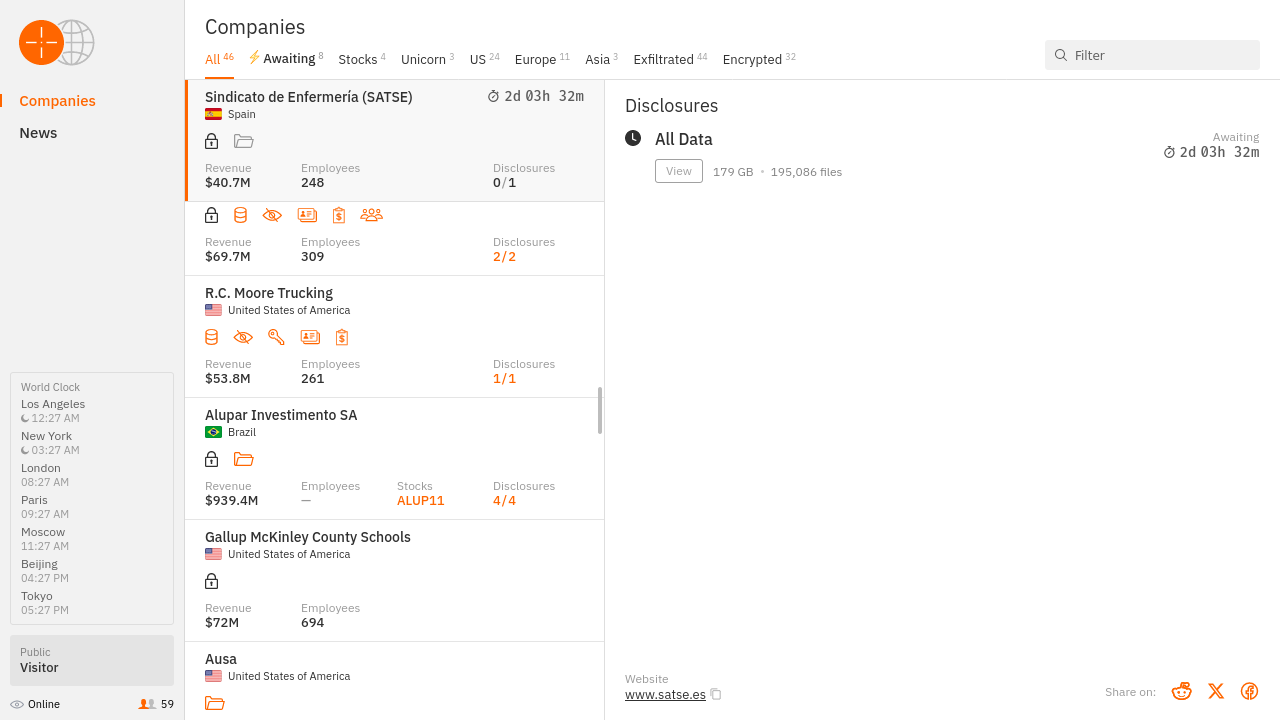Click the company list scrollbar handle
Image resolution: width=1280 pixels, height=720 pixels.
pos(600,410)
